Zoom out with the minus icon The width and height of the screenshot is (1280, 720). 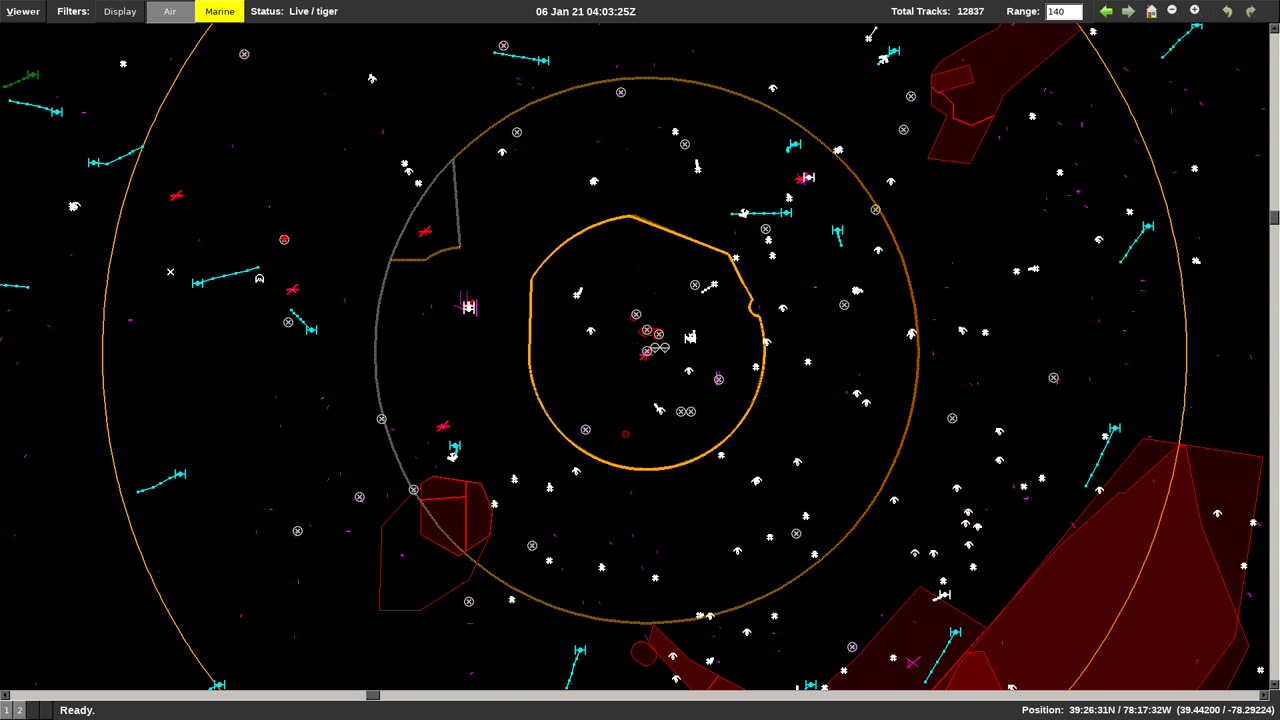1172,10
